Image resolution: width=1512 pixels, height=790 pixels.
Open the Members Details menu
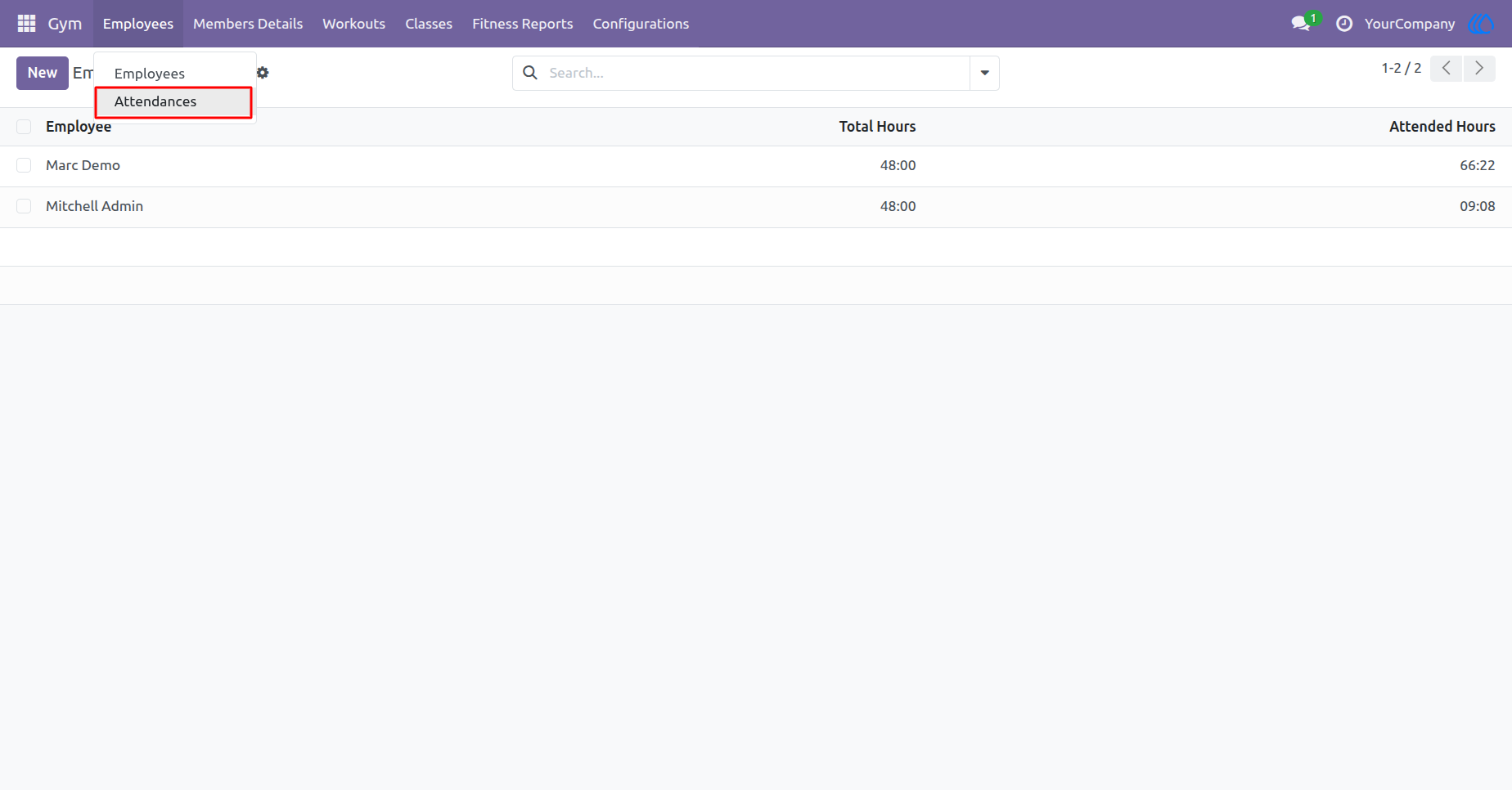(x=248, y=24)
